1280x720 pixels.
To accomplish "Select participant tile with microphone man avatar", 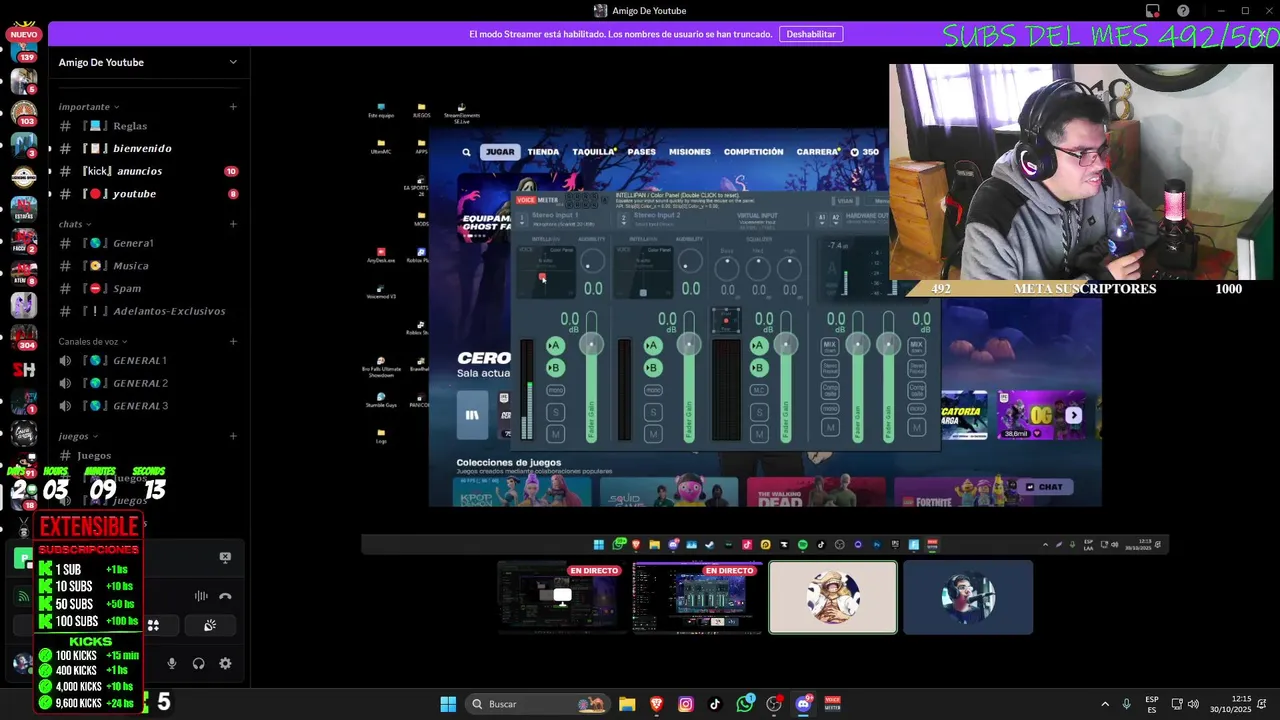I will (x=968, y=597).
